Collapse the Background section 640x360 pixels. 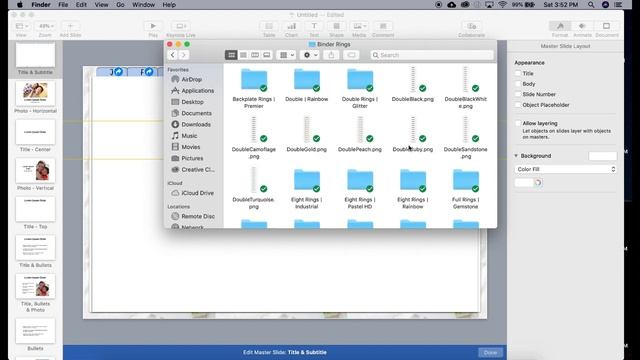click(x=516, y=156)
